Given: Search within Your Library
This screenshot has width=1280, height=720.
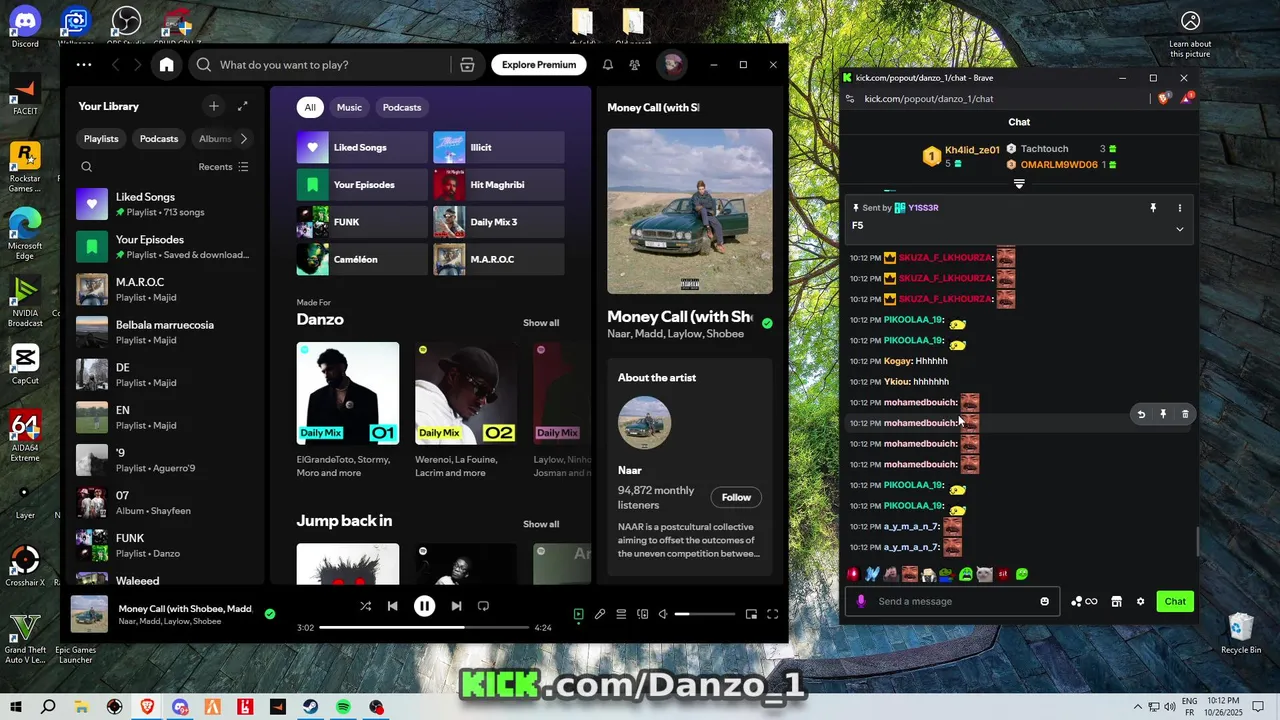Looking at the screenshot, I should [86, 167].
